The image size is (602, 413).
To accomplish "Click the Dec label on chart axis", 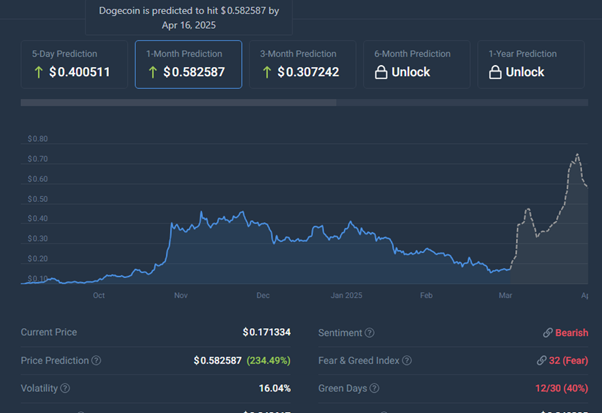I will click(263, 295).
